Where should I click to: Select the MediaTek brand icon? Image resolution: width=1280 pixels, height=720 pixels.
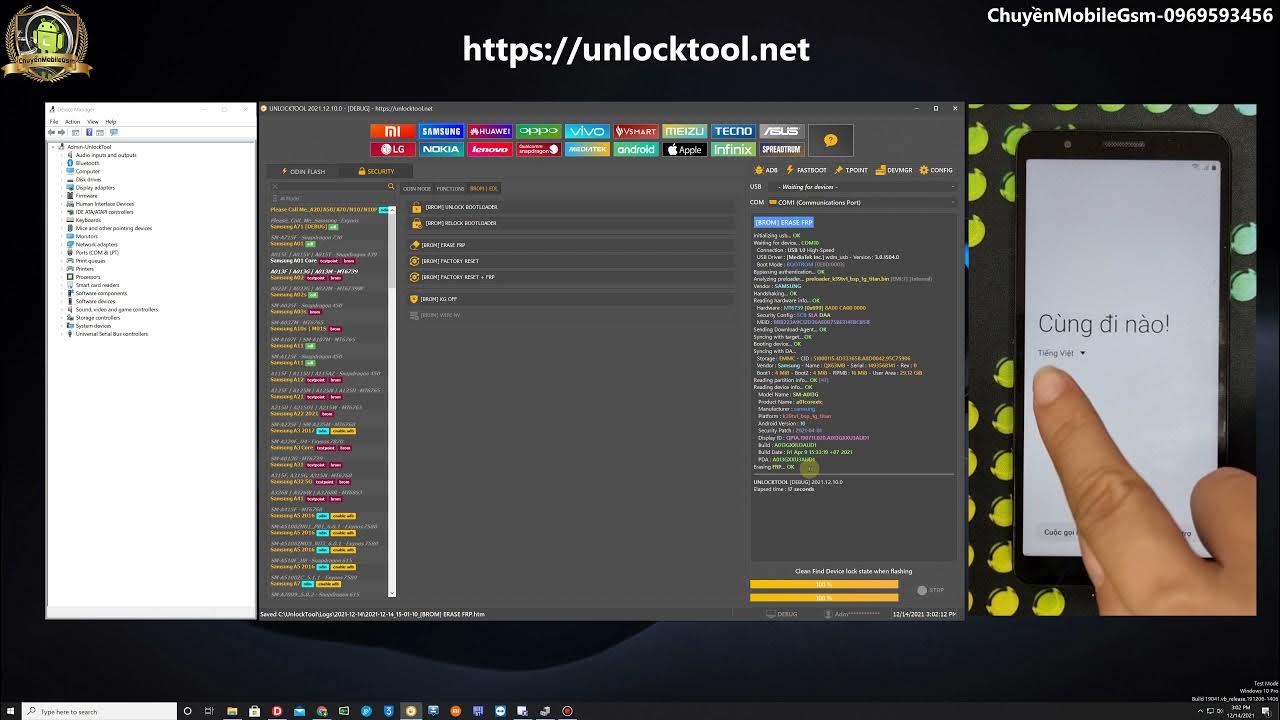click(587, 149)
